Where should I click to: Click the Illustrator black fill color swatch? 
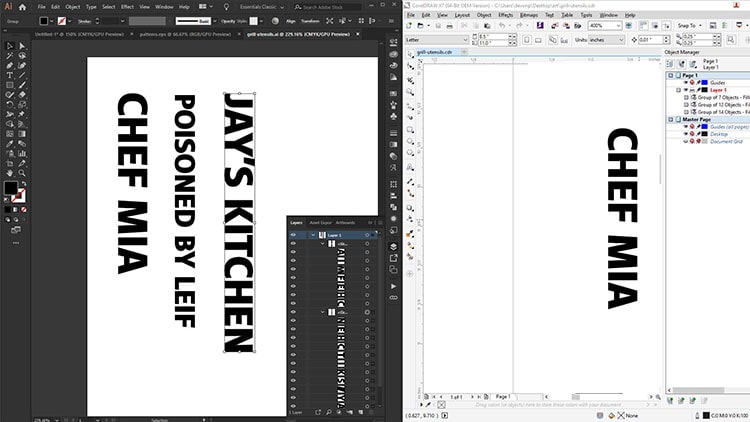(11, 187)
